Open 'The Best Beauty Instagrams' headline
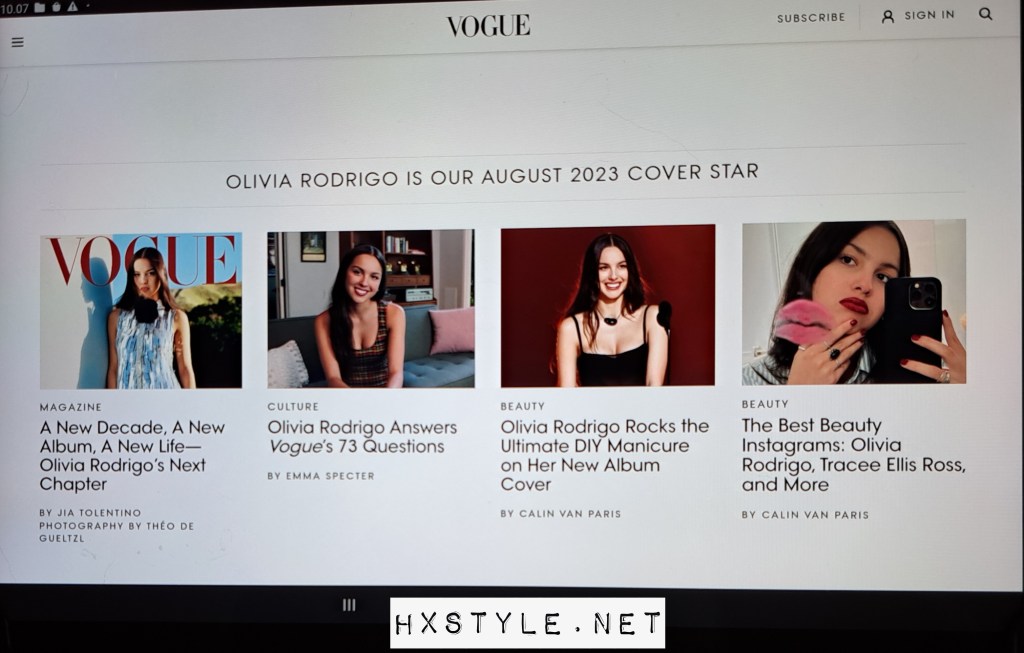 pyautogui.click(x=853, y=454)
